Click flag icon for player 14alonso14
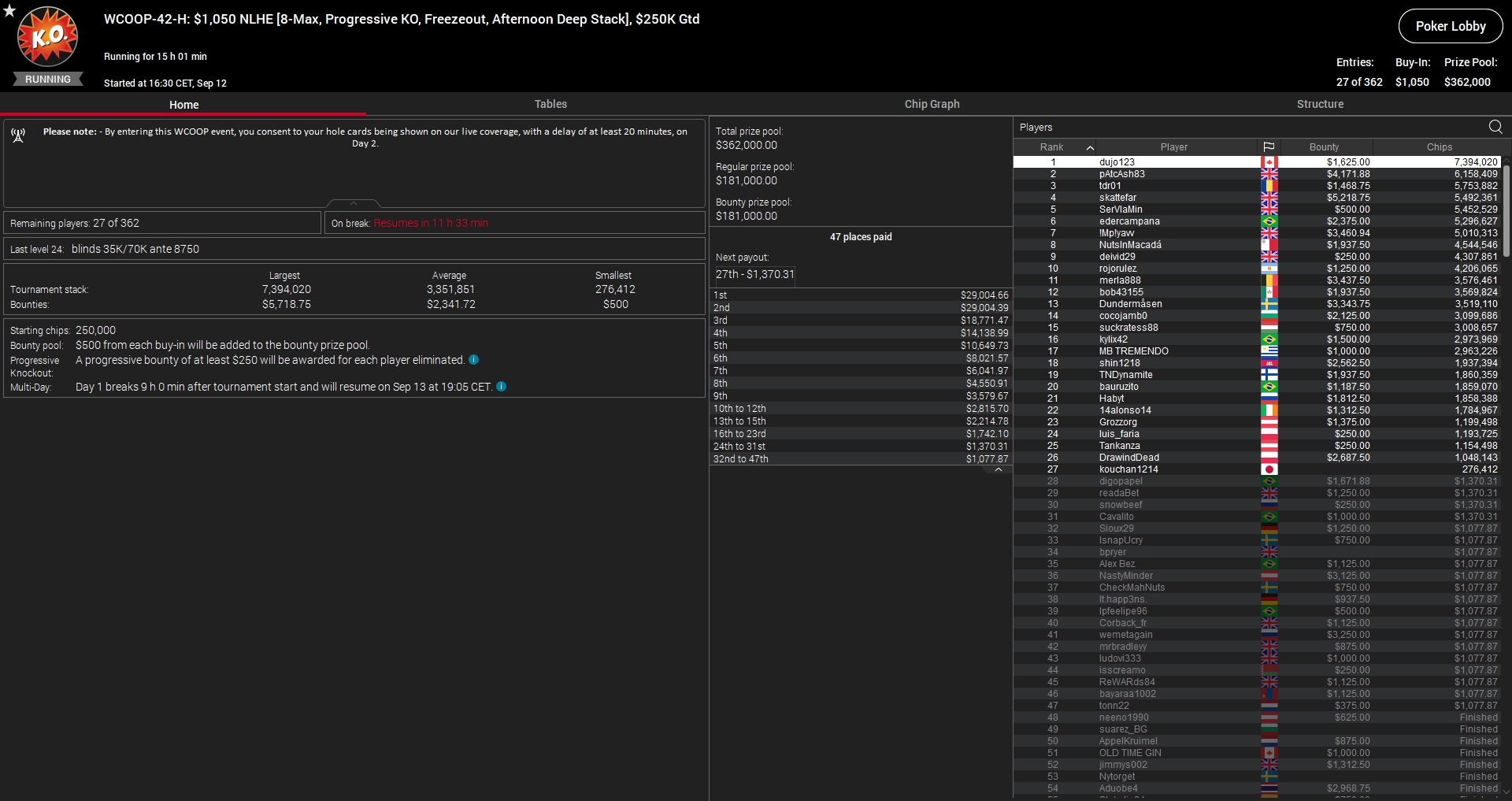Screen dimensions: 1512x801 [1269, 410]
